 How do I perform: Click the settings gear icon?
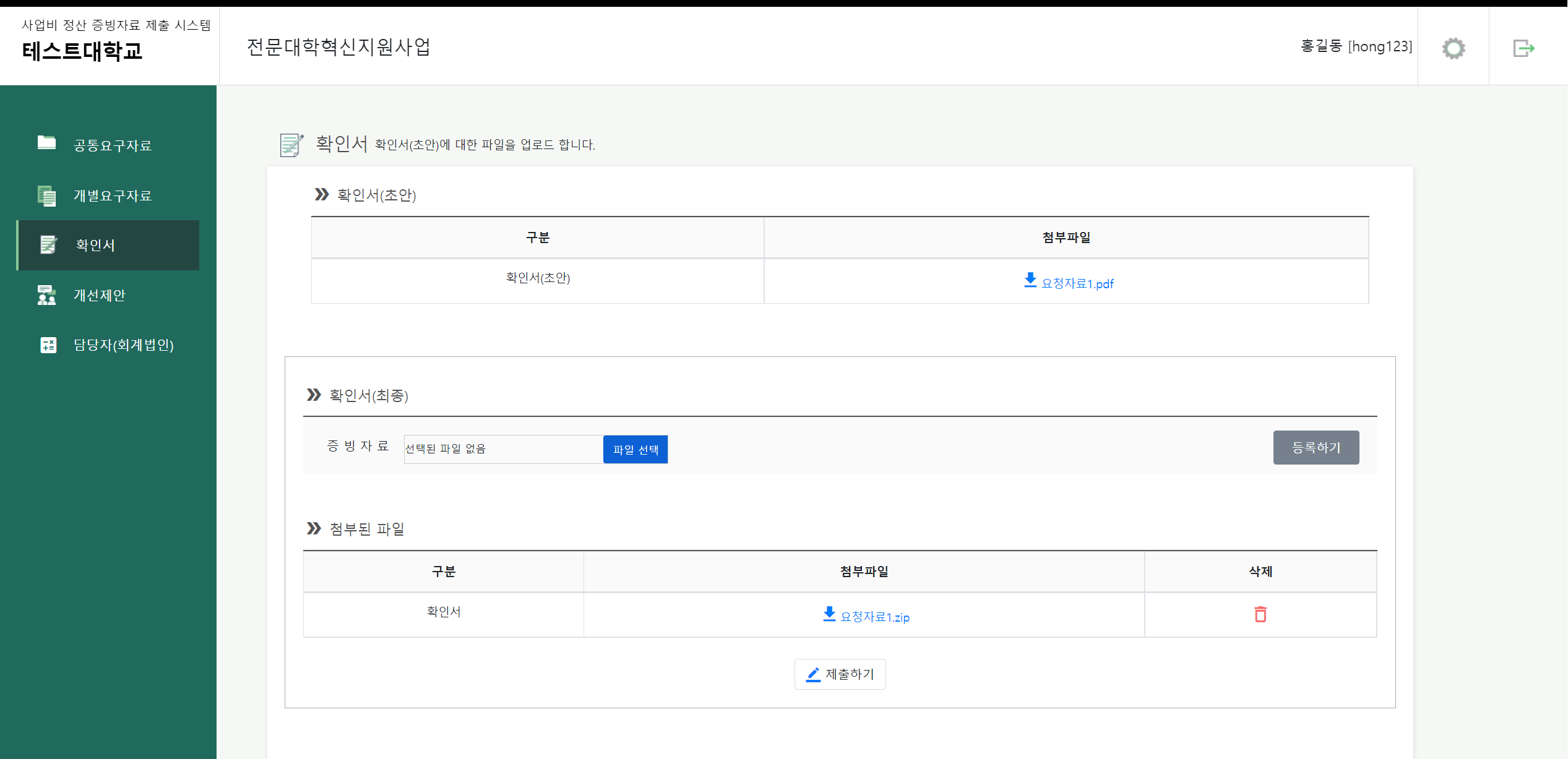[1453, 48]
